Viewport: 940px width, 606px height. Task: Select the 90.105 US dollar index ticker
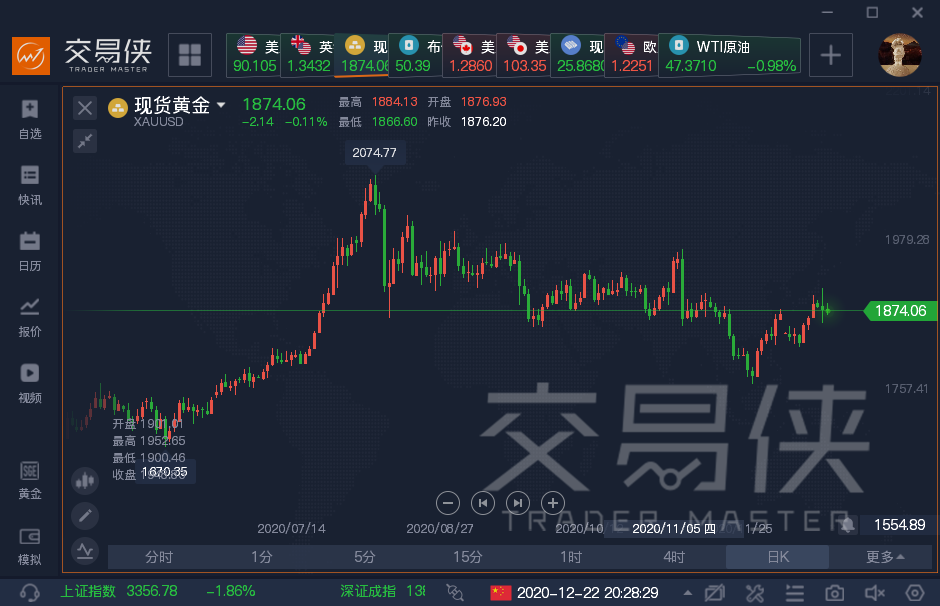(x=254, y=55)
